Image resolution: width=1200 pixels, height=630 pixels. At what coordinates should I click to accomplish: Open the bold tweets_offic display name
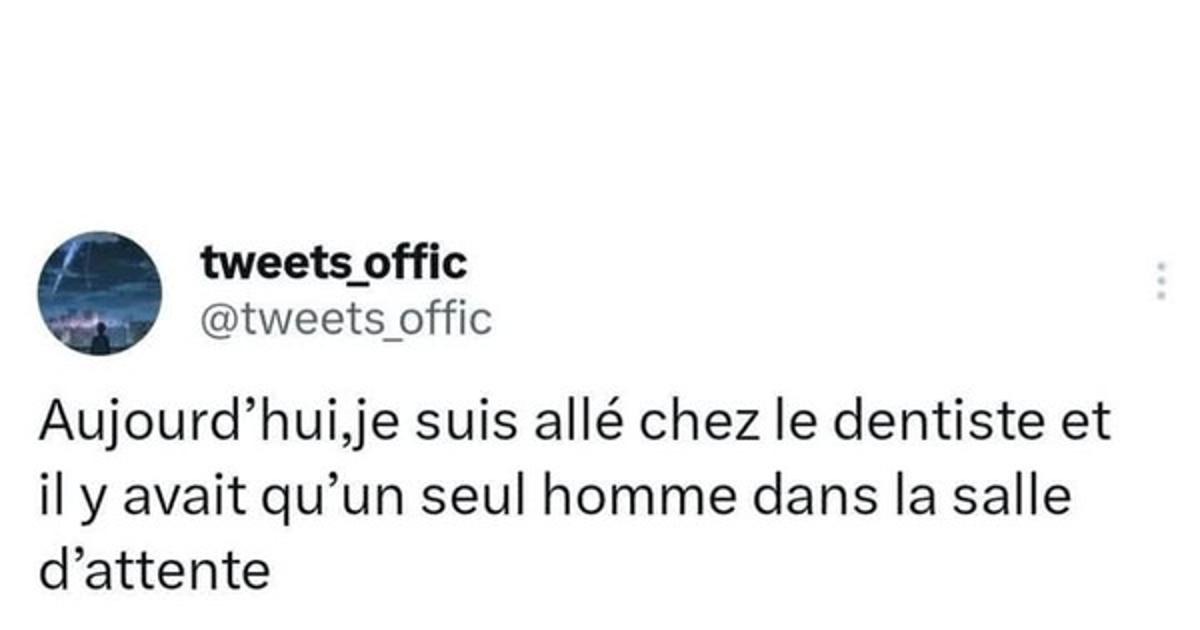(333, 263)
